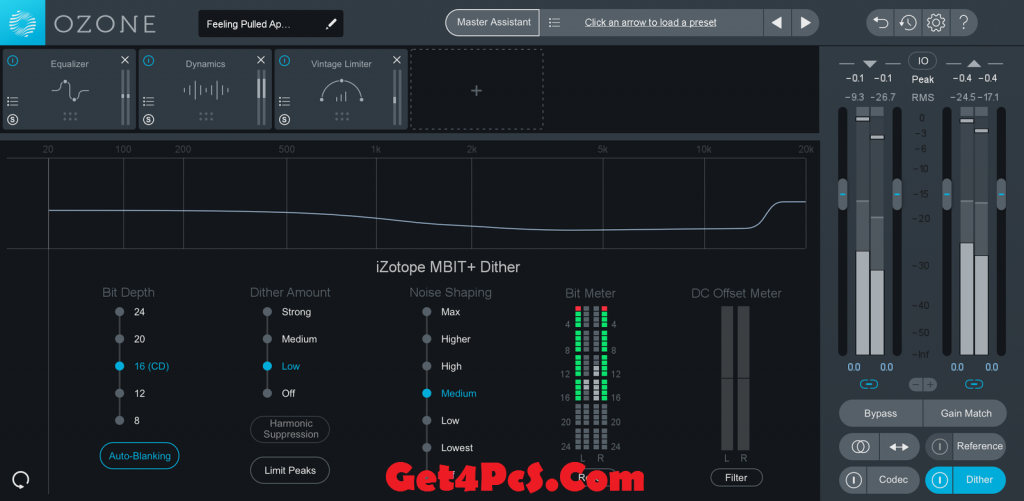The height and width of the screenshot is (501, 1024).
Task: Add a new module with plus slot
Action: pos(476,91)
